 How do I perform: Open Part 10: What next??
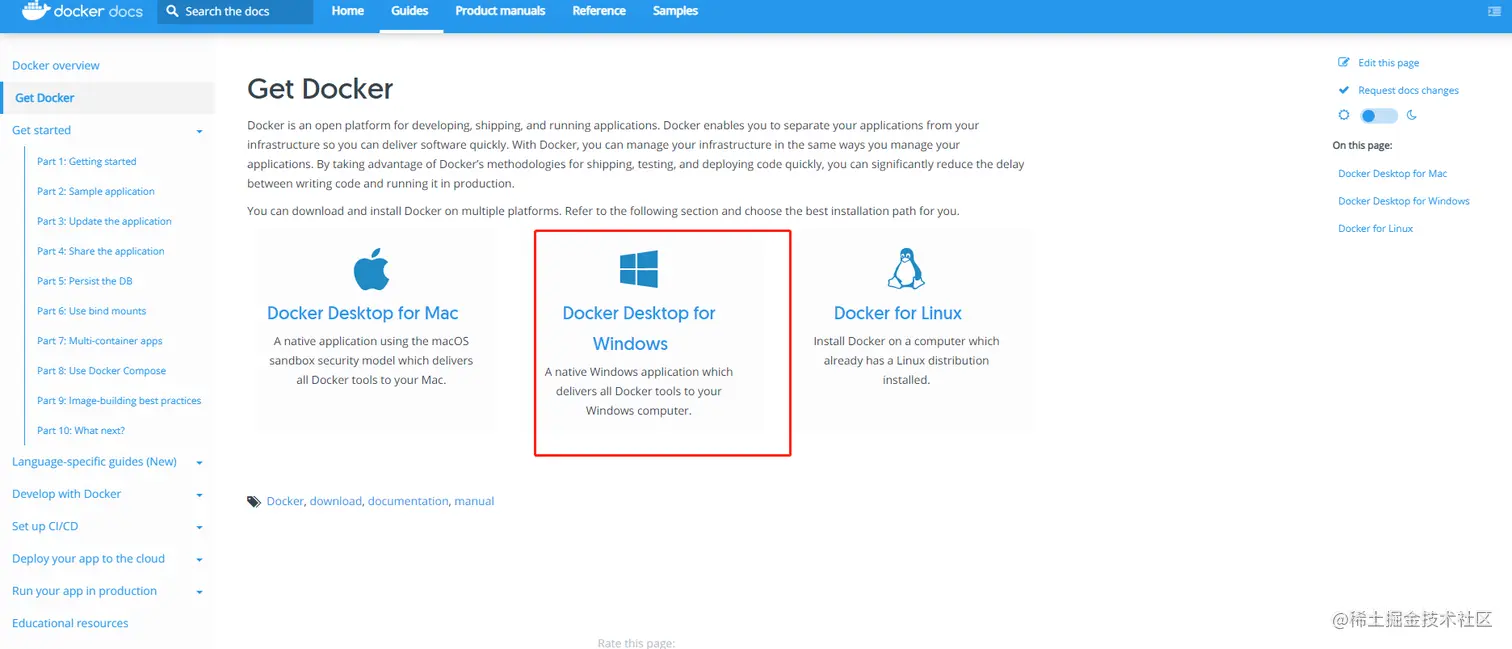[x=81, y=431]
